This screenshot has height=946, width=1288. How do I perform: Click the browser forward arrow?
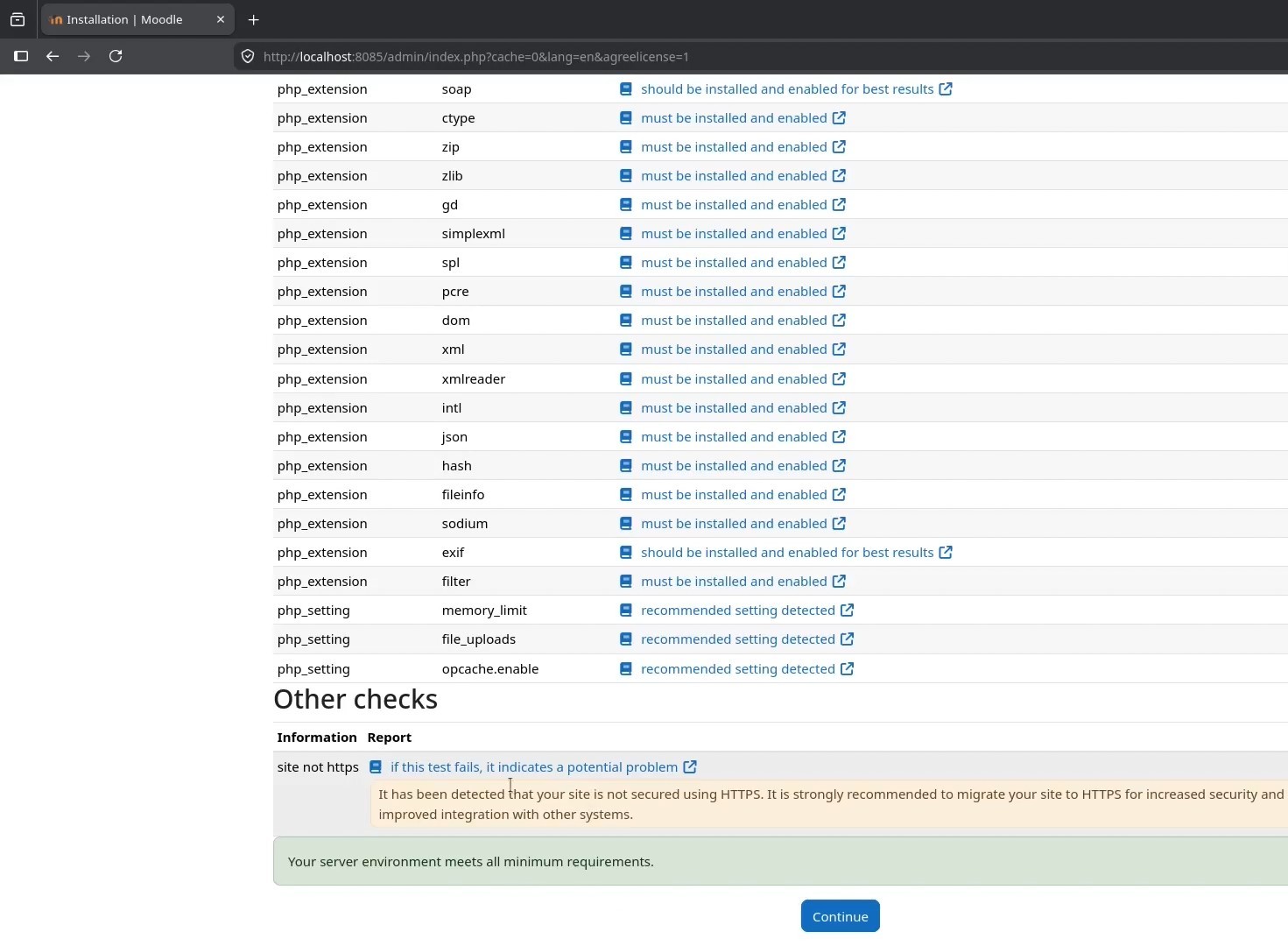[84, 56]
